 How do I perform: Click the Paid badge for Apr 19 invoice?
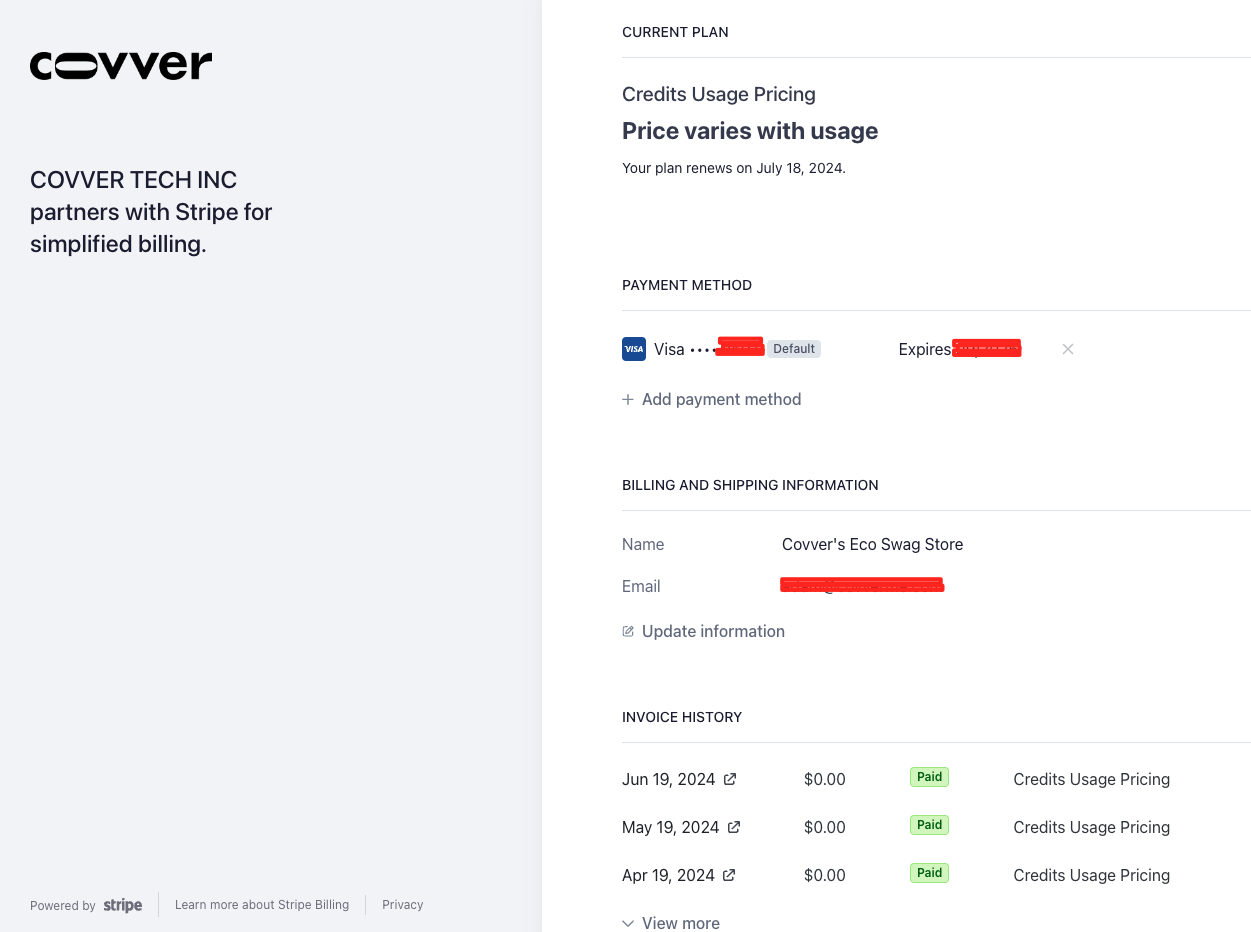[930, 873]
